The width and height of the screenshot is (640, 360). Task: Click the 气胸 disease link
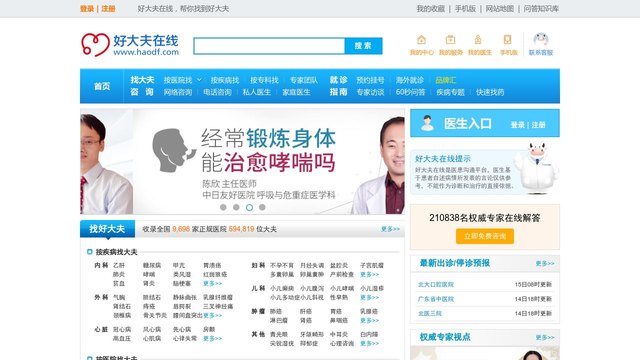pos(119,297)
